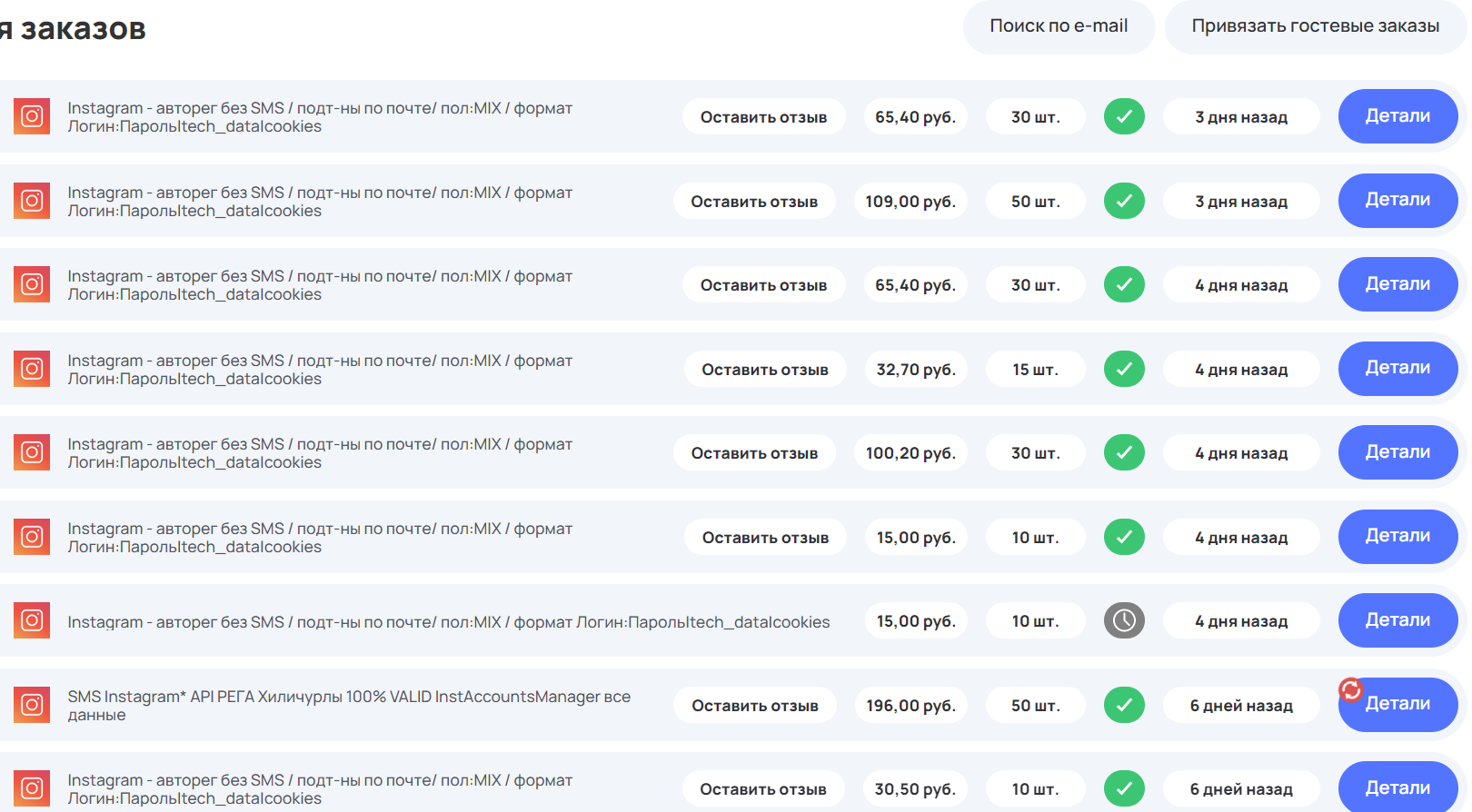Image resolution: width=1472 pixels, height=812 pixels.
Task: Click green checkmark status on 32,70 руб. order
Action: [1124, 369]
